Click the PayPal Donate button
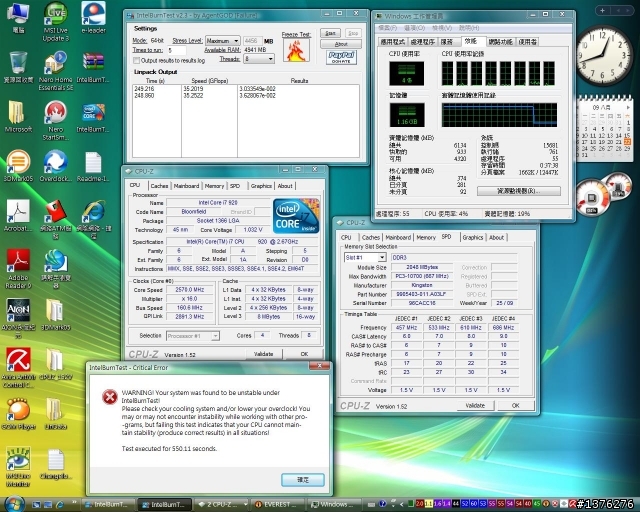The width and height of the screenshot is (640, 512). (342, 58)
